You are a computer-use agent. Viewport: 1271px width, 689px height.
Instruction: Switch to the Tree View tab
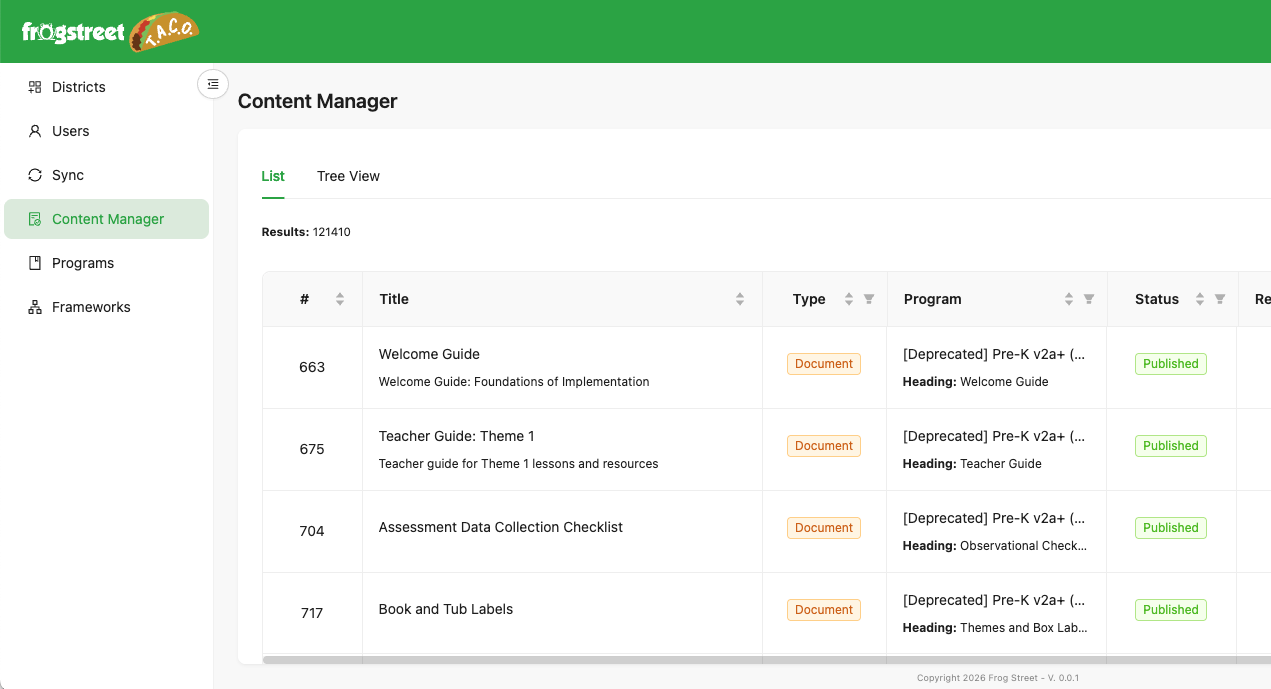click(348, 176)
